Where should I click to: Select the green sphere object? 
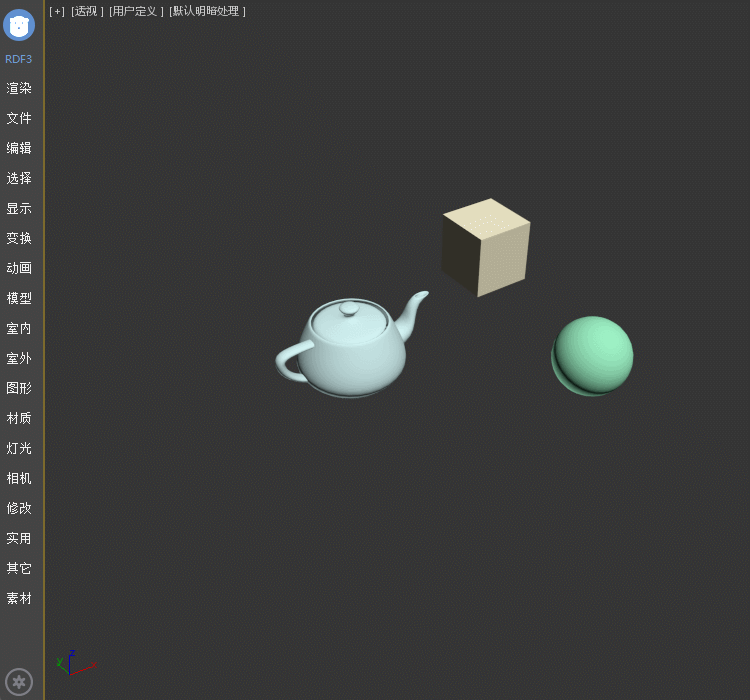(593, 355)
